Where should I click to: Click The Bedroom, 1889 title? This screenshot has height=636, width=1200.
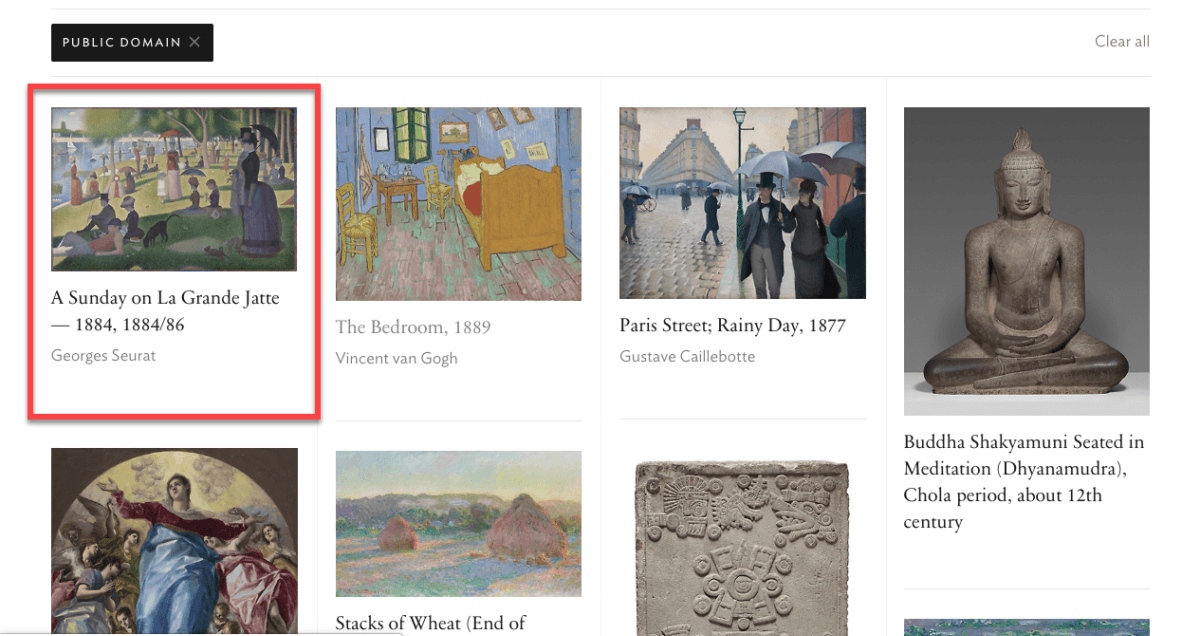tap(413, 327)
